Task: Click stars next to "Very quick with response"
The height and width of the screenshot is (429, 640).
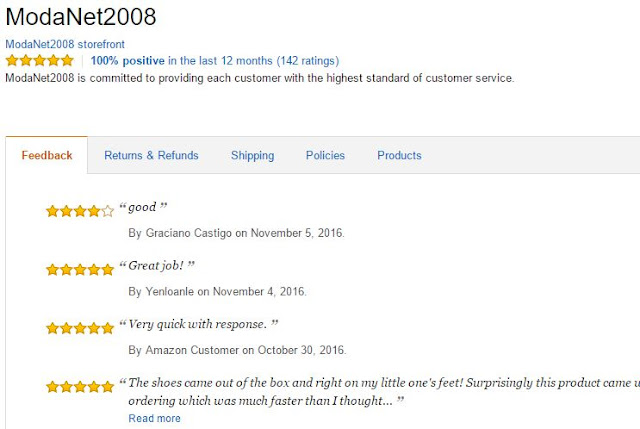Action: pos(80,328)
